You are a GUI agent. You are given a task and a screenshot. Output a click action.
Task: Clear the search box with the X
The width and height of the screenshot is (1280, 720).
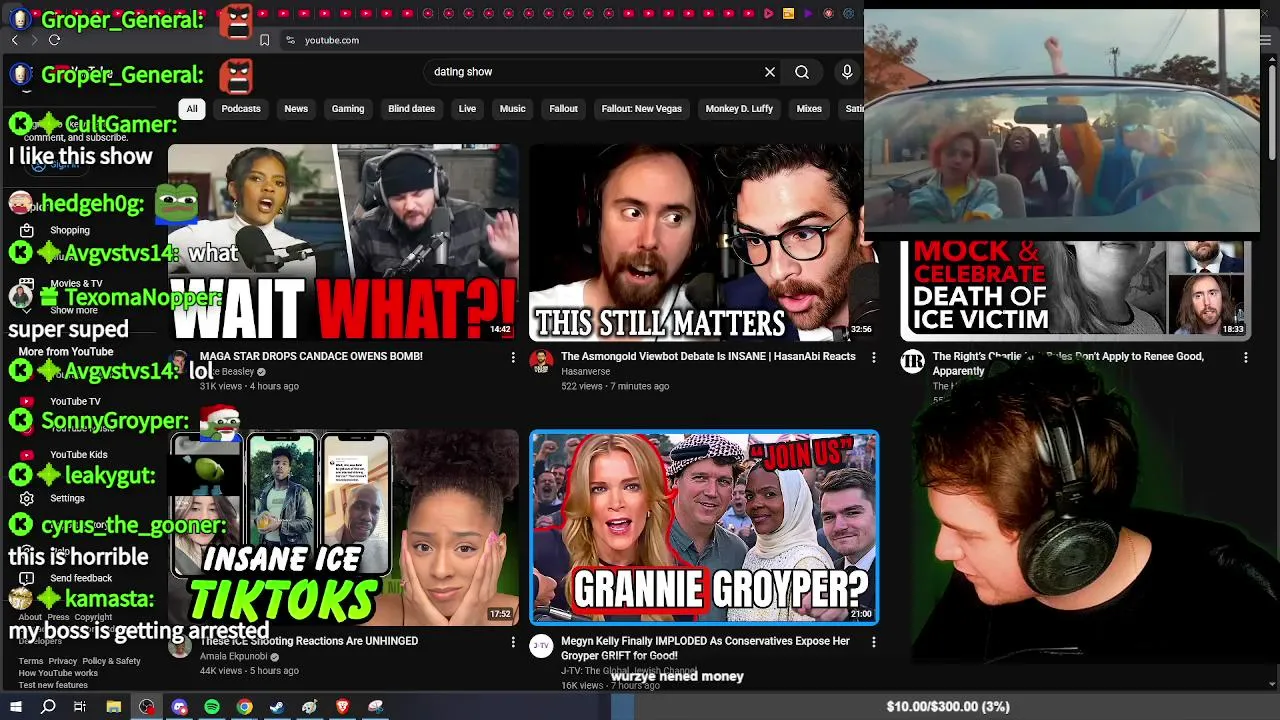[770, 72]
